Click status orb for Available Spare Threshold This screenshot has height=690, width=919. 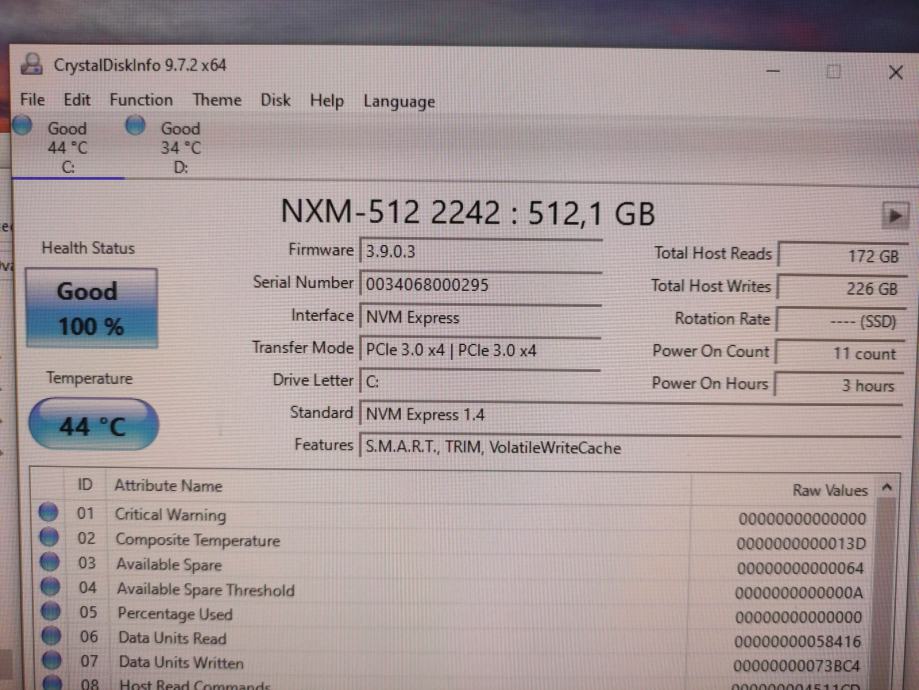tap(50, 586)
